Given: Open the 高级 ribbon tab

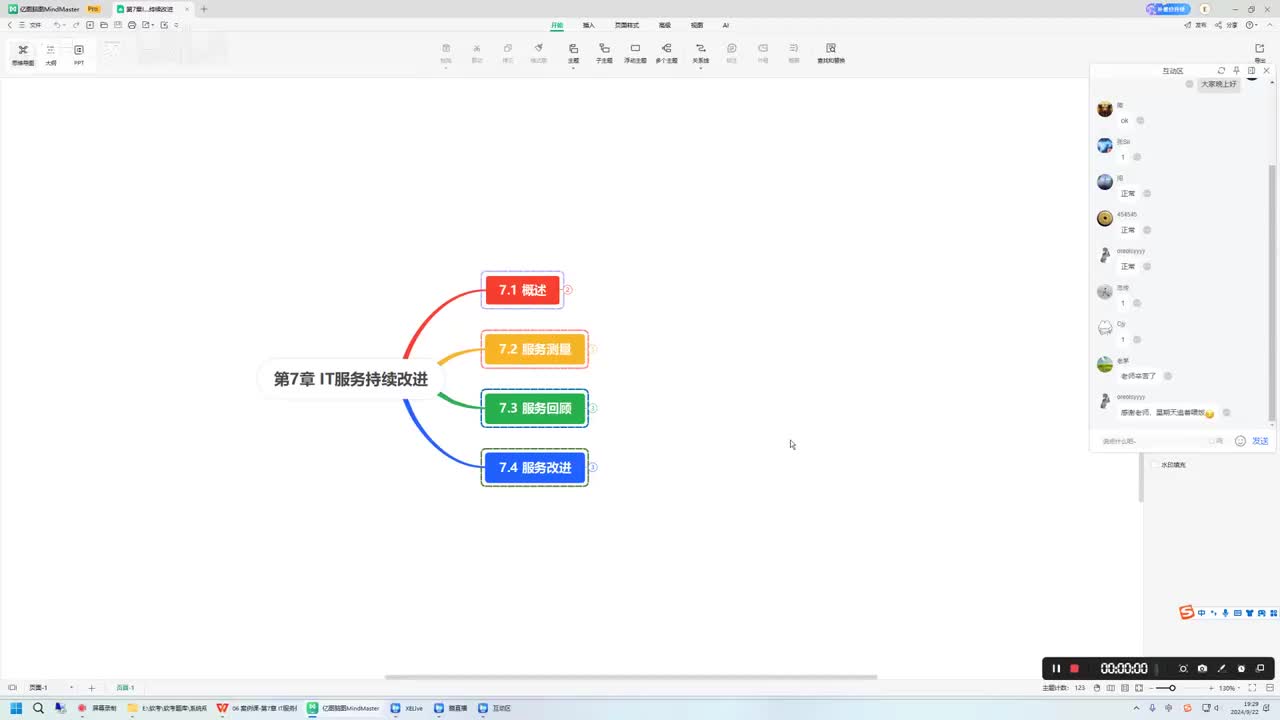Looking at the screenshot, I should [x=665, y=25].
